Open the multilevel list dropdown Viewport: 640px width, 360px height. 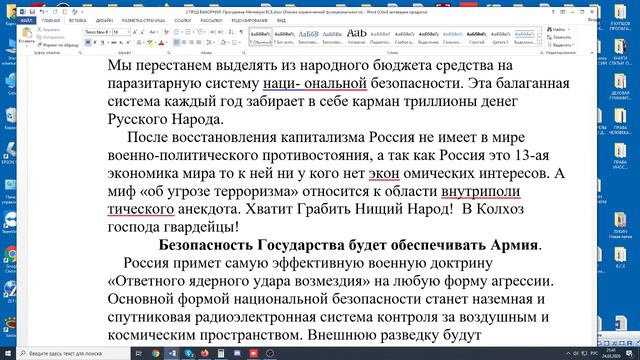pyautogui.click(x=205, y=32)
